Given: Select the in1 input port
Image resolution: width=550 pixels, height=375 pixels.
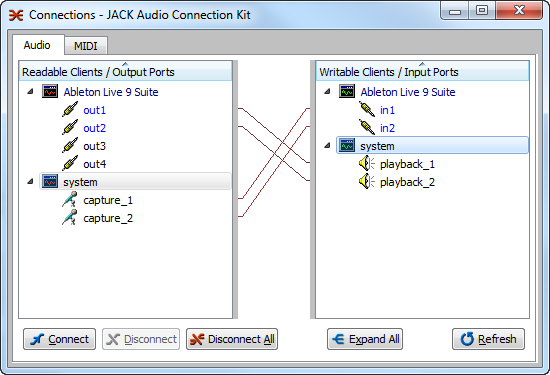Looking at the screenshot, I should (388, 110).
